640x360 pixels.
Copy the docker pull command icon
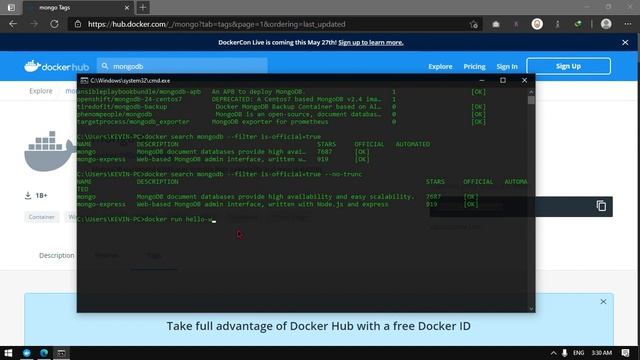[x=601, y=206]
